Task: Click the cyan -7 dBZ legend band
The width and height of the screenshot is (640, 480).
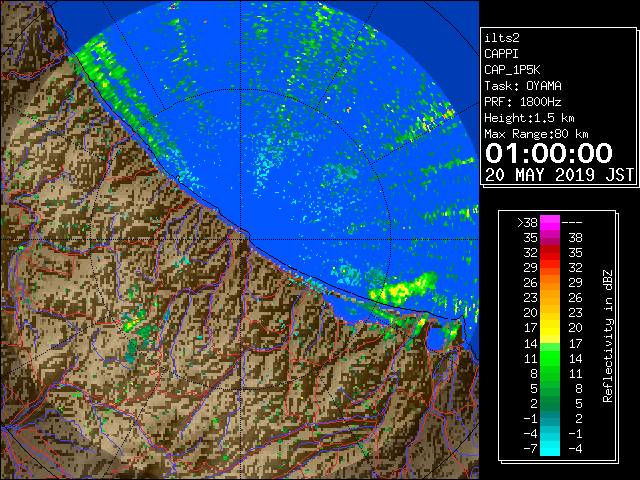Action: tap(550, 448)
